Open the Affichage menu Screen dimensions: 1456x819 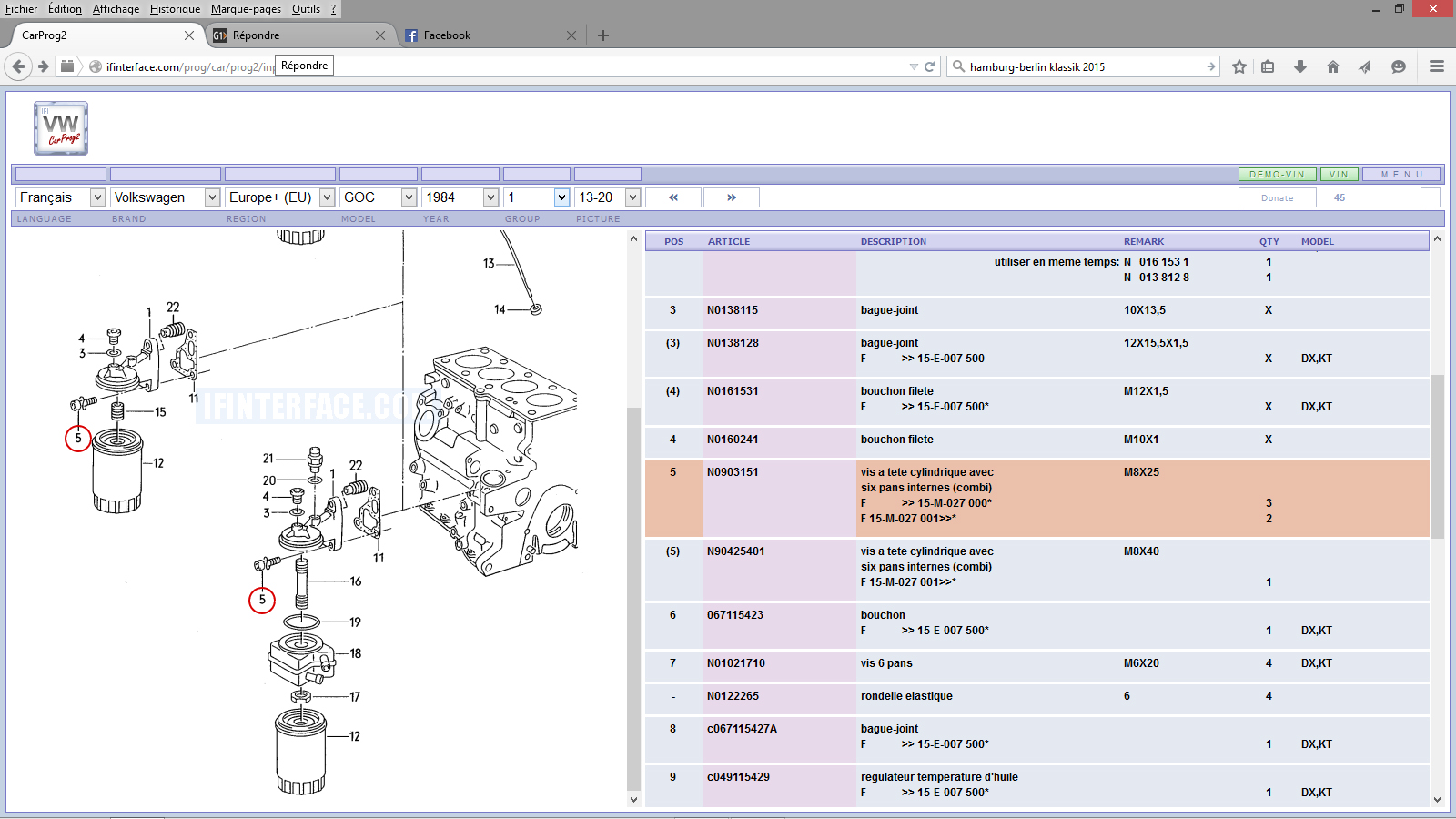tap(116, 9)
